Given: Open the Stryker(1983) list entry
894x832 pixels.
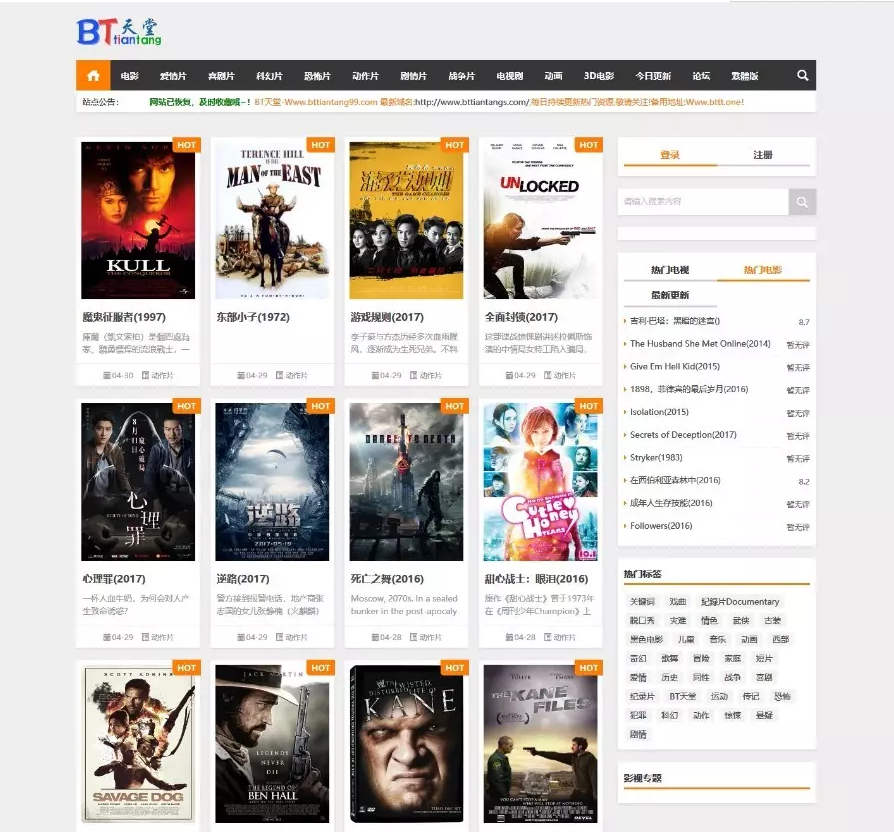Looking at the screenshot, I should [x=656, y=458].
